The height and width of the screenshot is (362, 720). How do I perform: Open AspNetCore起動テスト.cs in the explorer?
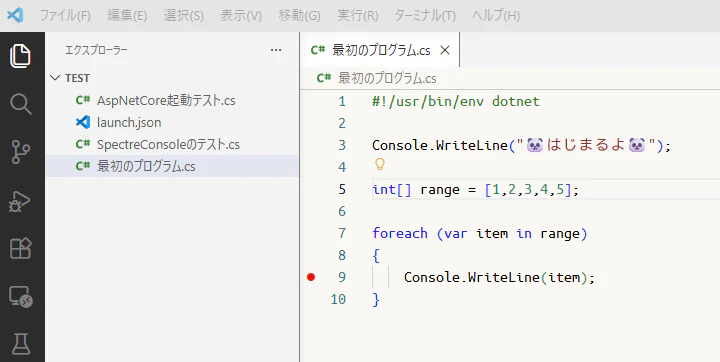[172, 101]
